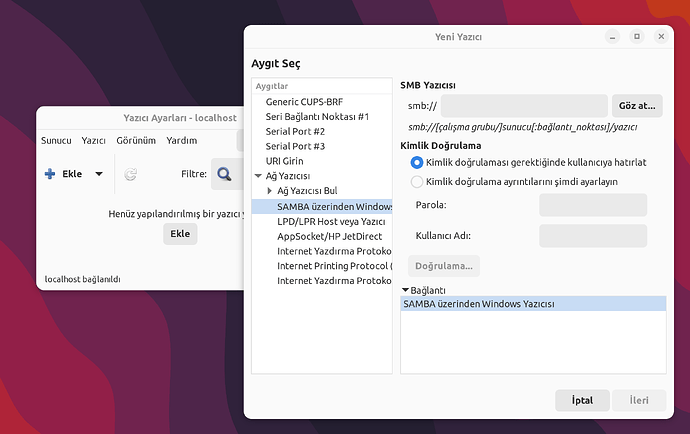Click the Ekle button below the empty-printer message
This screenshot has width=690, height=434.
(180, 234)
